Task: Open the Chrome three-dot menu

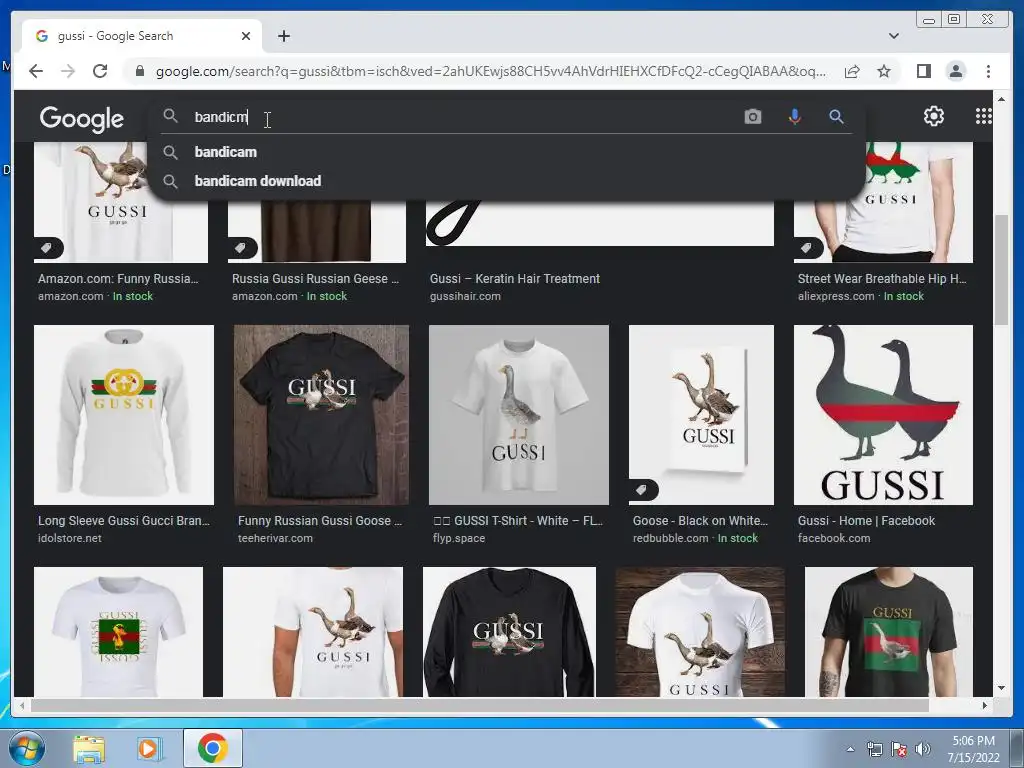Action: pos(988,71)
